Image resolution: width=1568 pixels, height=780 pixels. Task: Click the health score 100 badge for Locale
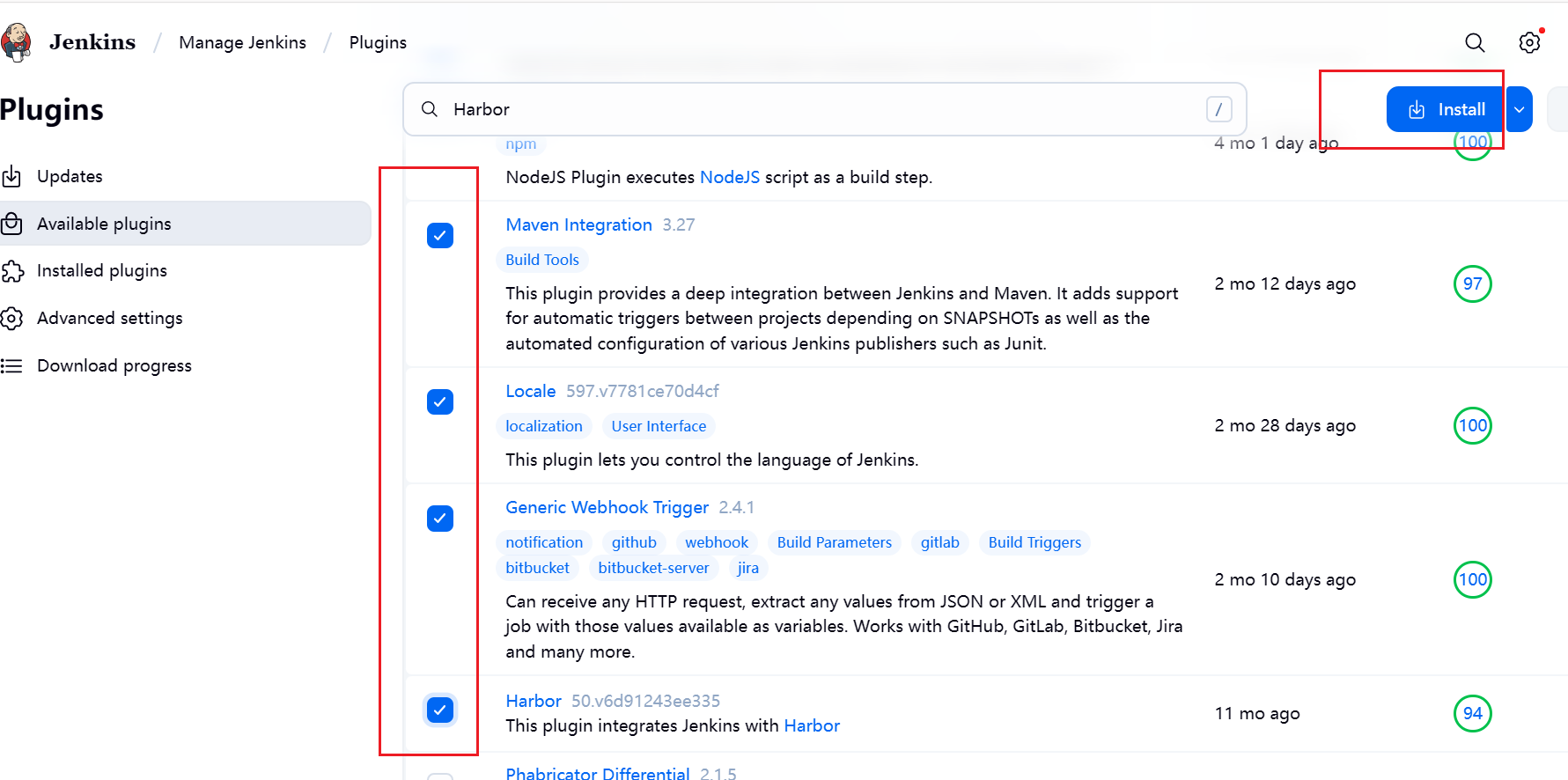(x=1473, y=425)
